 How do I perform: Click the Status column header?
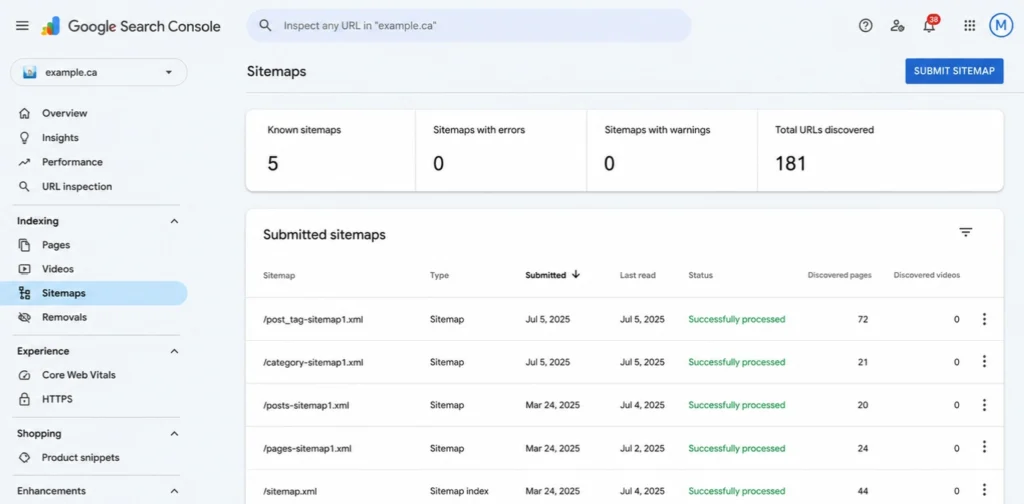701,276
